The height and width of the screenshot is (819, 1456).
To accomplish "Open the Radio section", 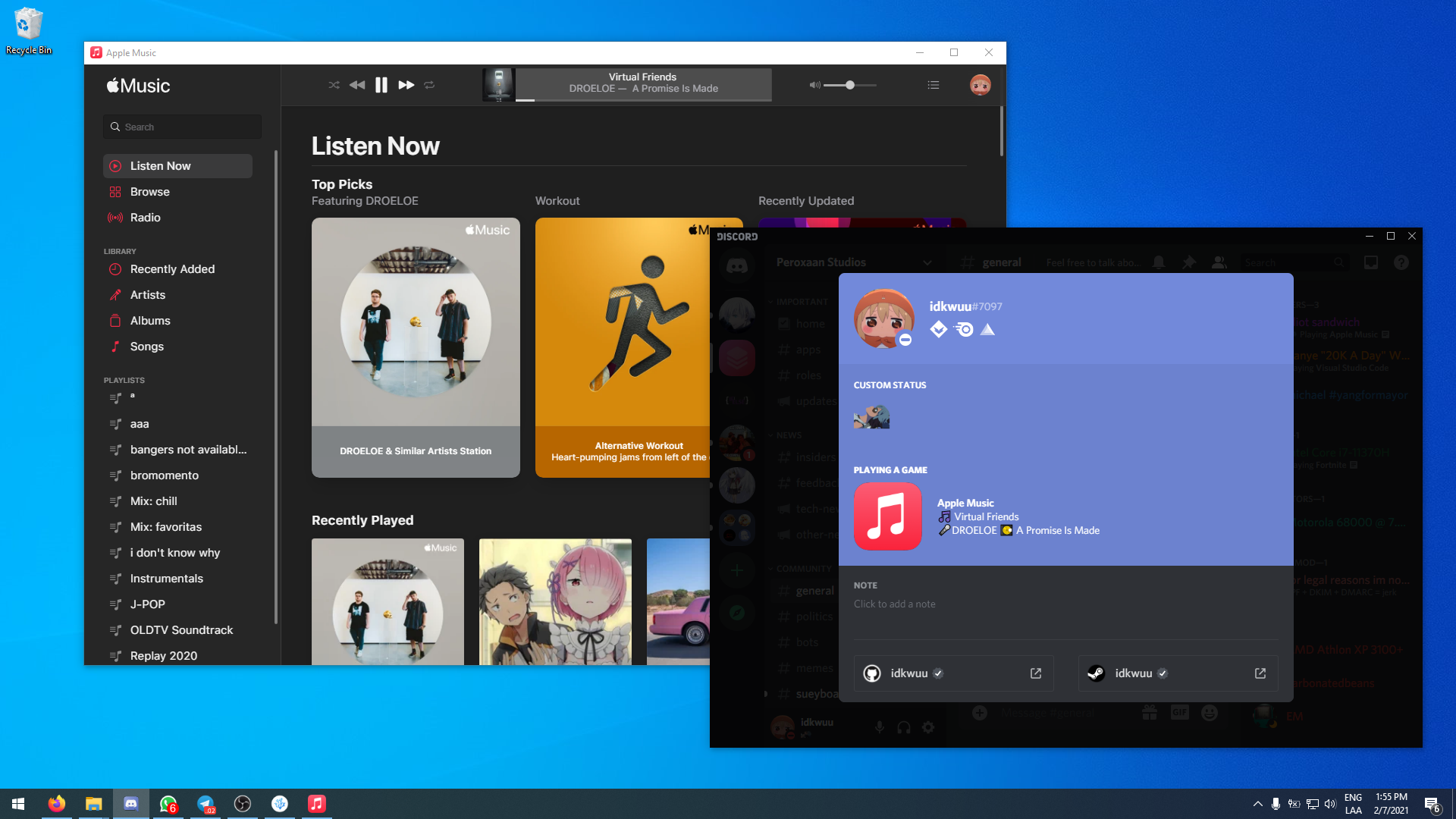I will coord(145,218).
